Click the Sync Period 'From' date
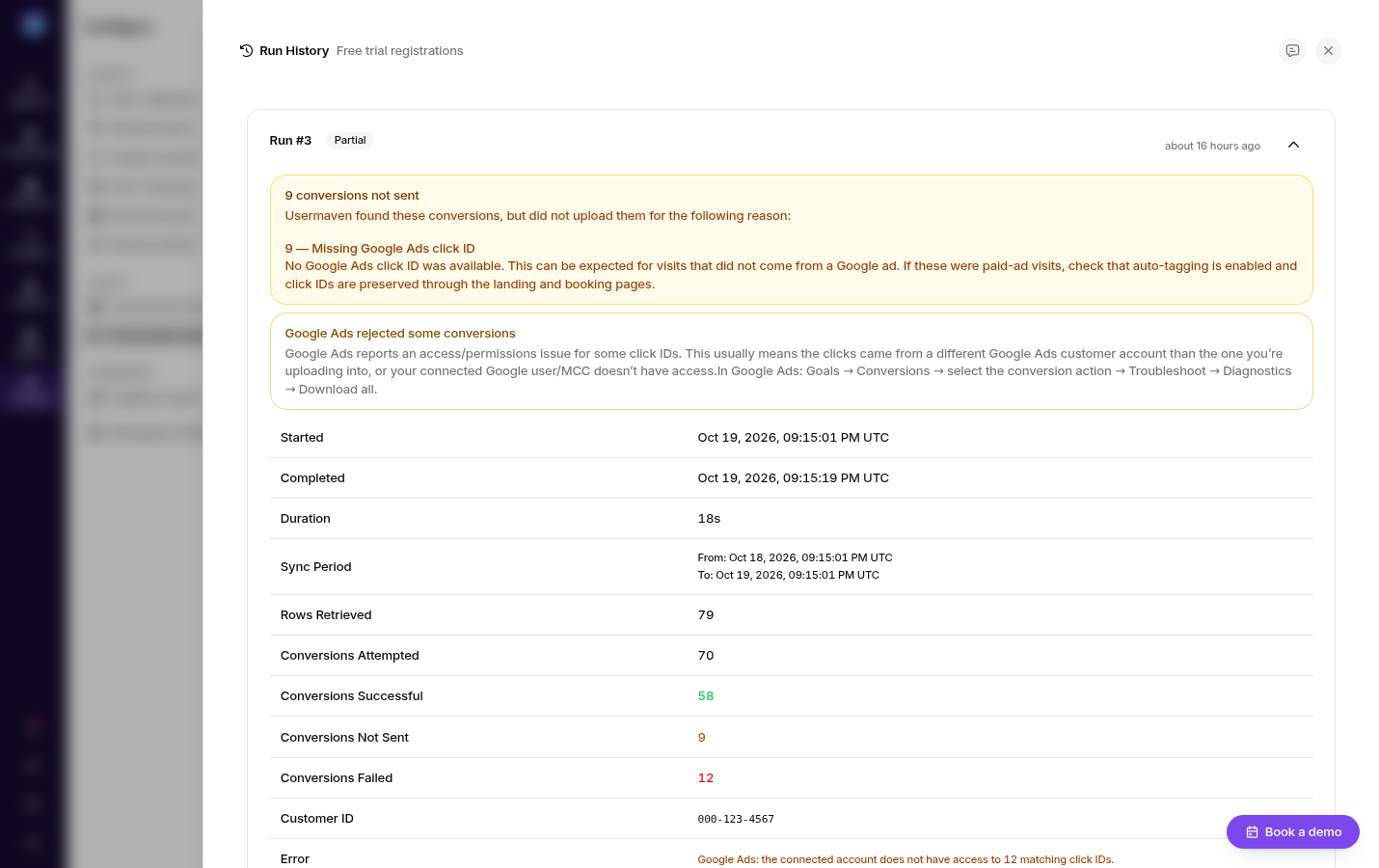The height and width of the screenshot is (868, 1379). 796,557
